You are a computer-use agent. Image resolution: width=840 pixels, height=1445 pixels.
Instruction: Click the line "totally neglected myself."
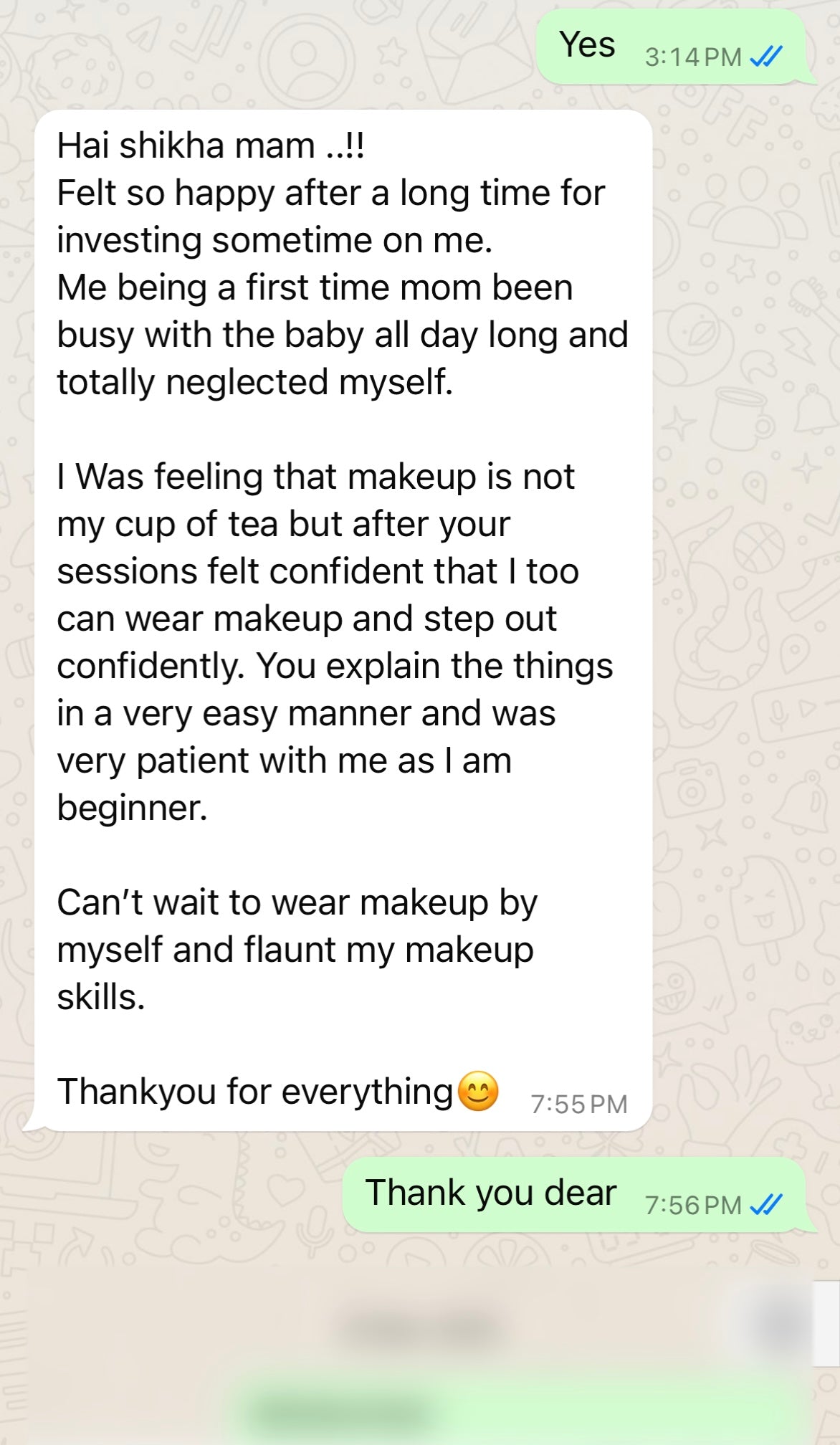pyautogui.click(x=254, y=382)
